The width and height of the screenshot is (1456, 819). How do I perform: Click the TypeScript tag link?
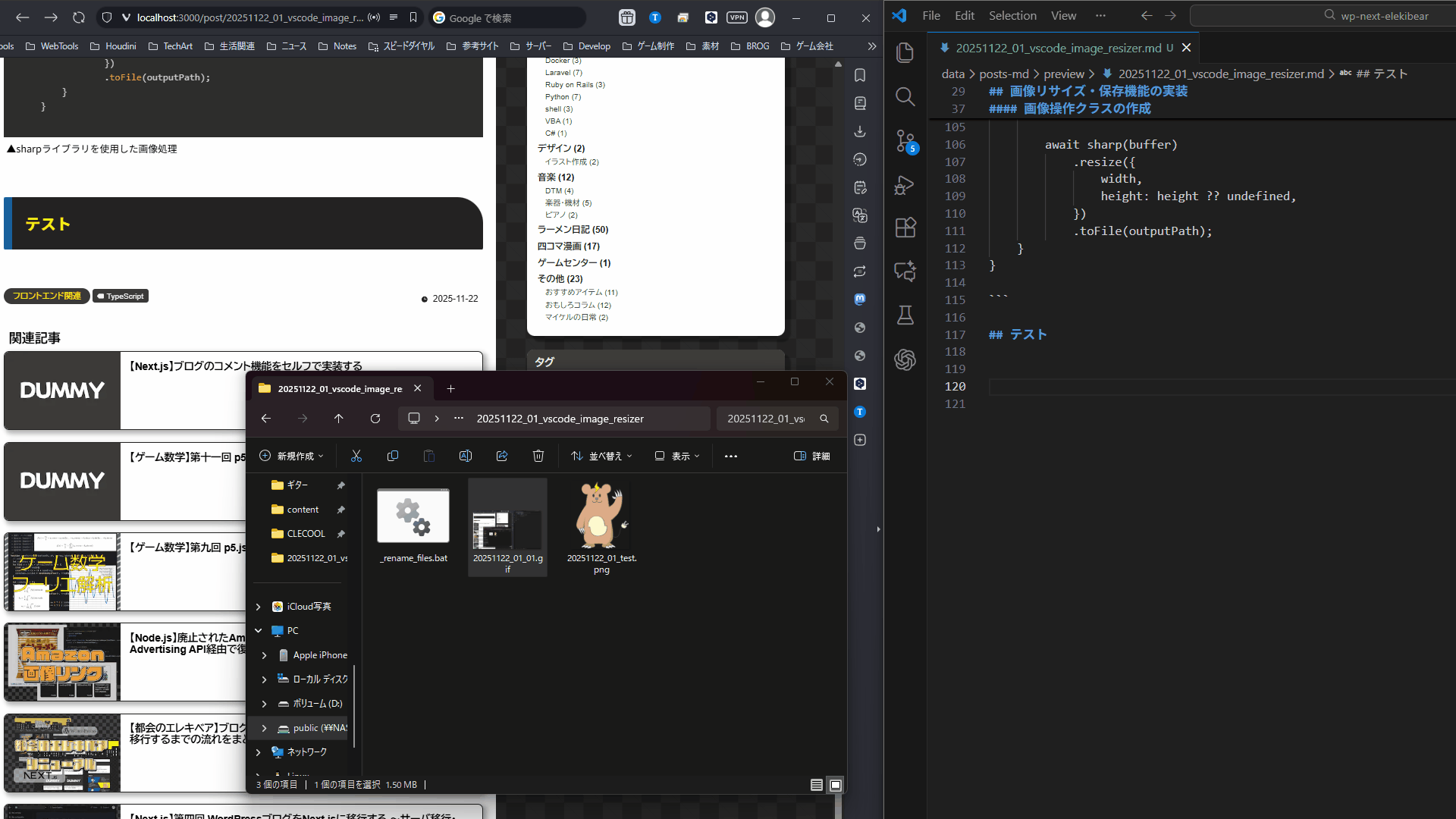click(x=121, y=297)
